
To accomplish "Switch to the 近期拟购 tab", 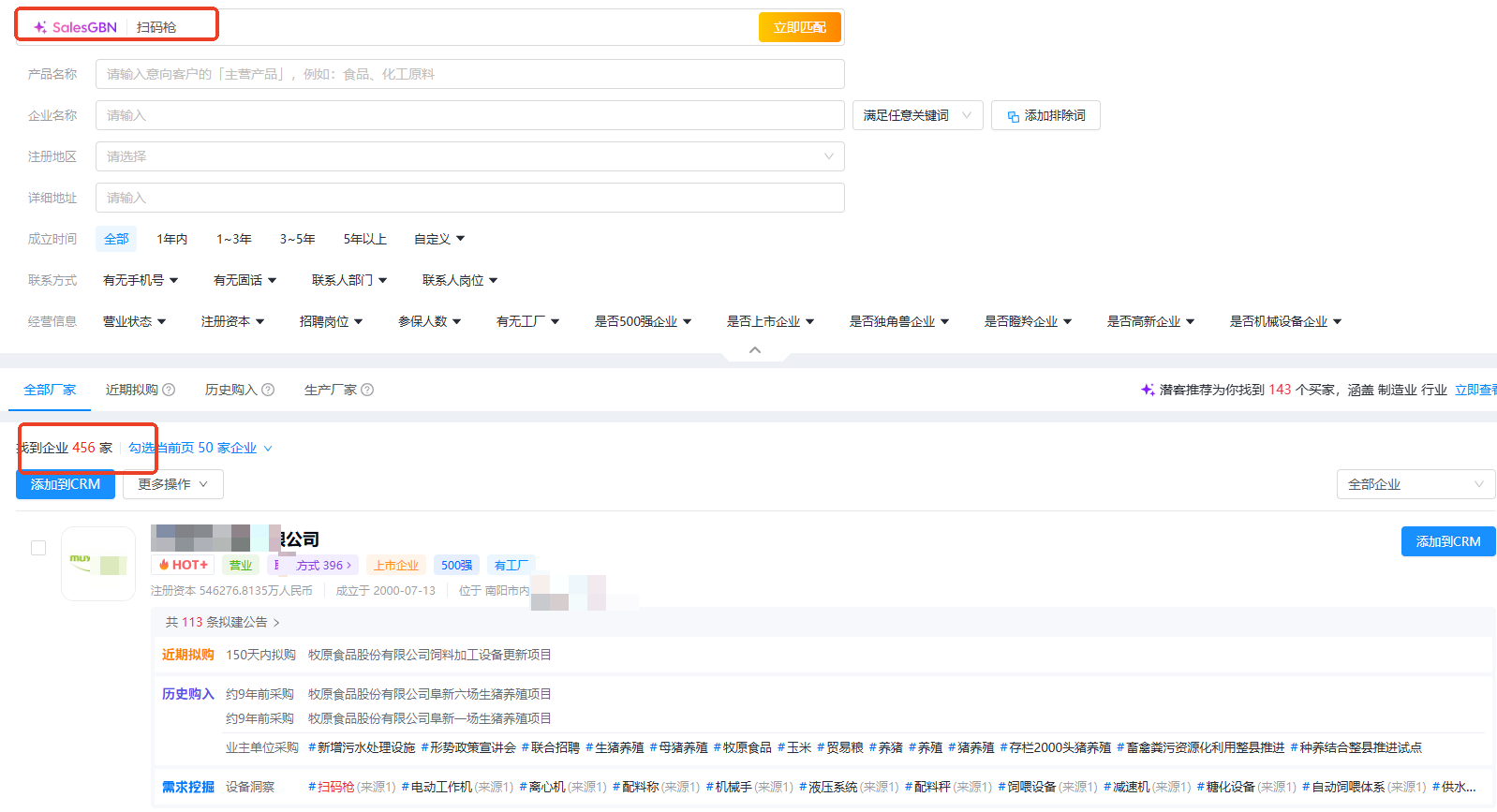I will click(131, 390).
